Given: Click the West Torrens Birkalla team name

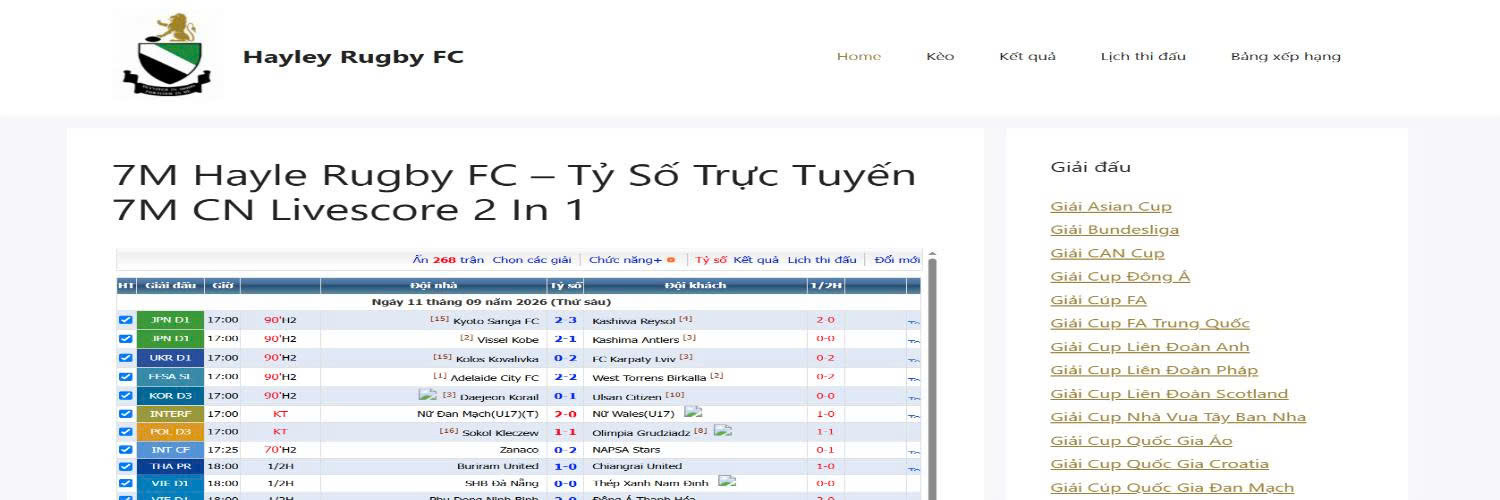Looking at the screenshot, I should (x=649, y=377).
